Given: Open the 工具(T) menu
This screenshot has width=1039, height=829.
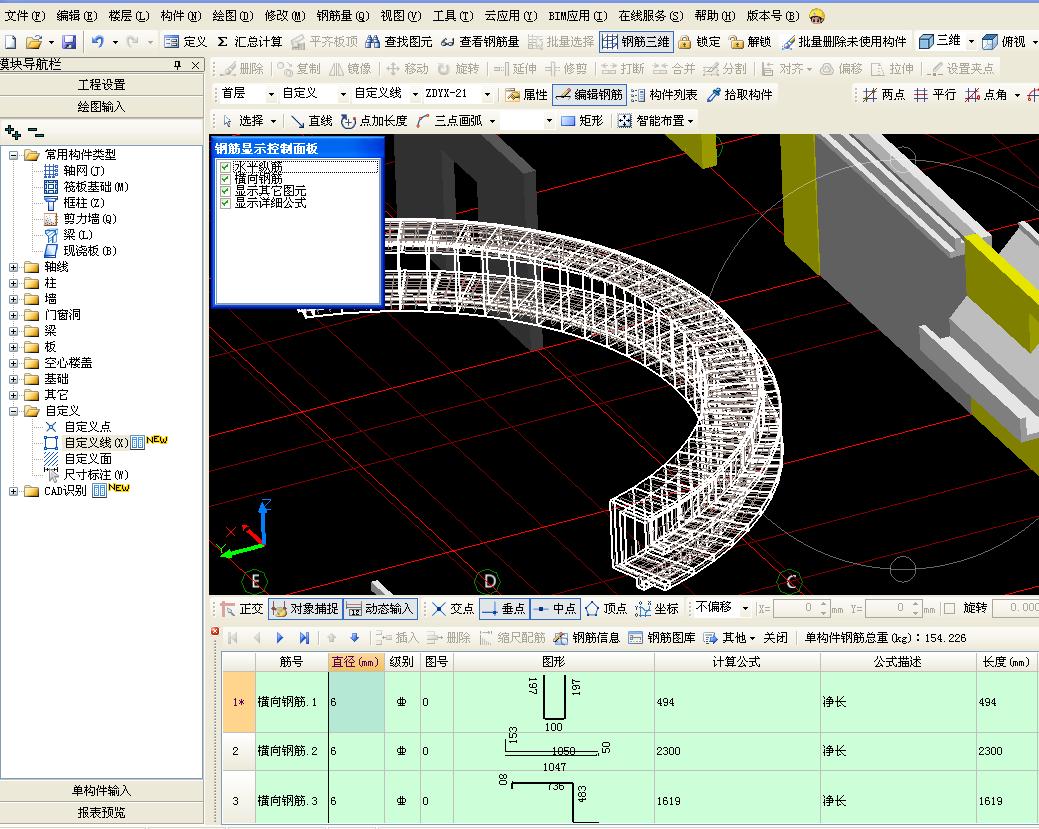Looking at the screenshot, I should [453, 16].
